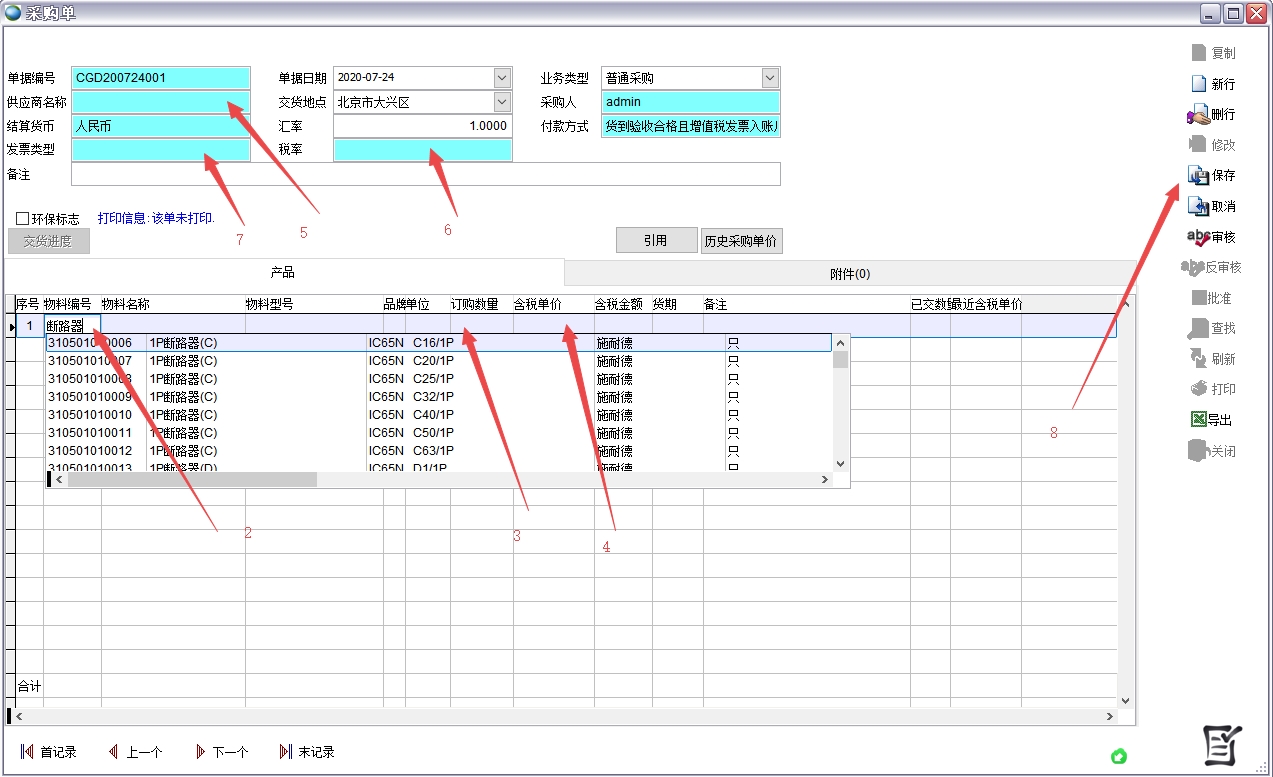Open the 业务类型 dropdown
This screenshot has width=1273, height=777.
click(769, 78)
